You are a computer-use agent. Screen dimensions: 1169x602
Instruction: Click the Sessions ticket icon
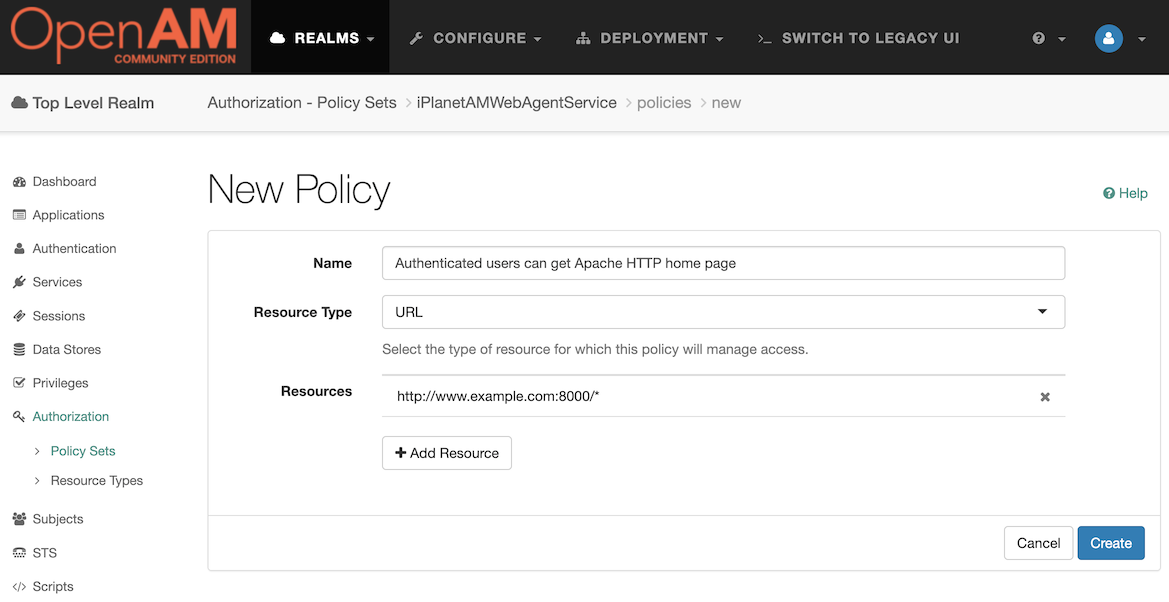click(x=19, y=316)
